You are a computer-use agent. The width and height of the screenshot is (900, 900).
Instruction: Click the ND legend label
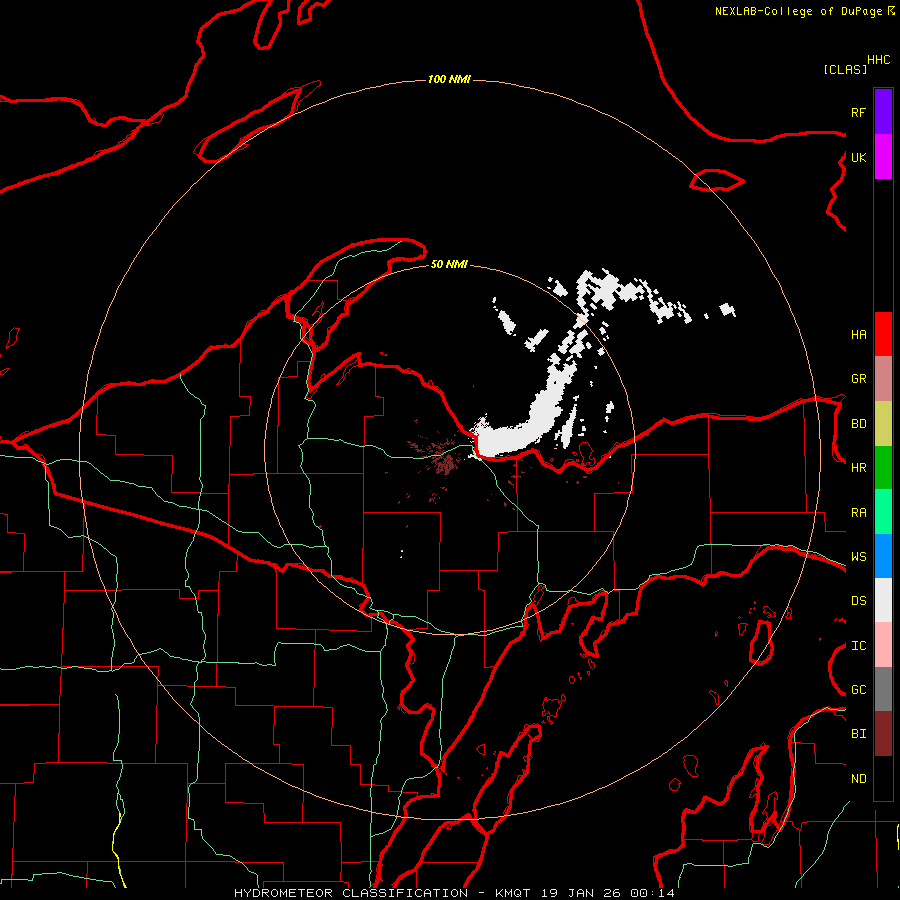click(858, 779)
